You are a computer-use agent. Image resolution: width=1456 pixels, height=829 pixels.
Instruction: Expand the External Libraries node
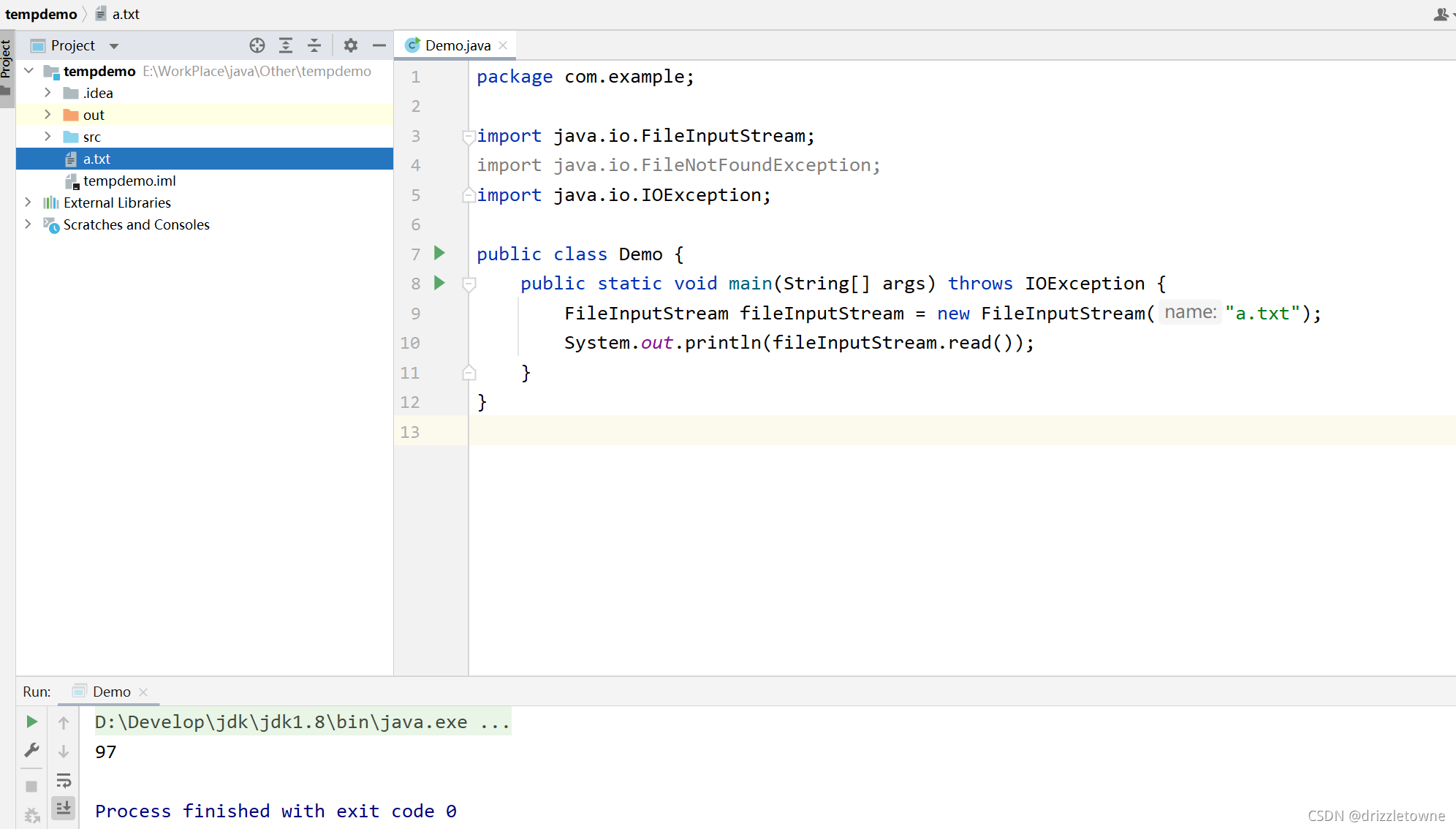tap(28, 202)
